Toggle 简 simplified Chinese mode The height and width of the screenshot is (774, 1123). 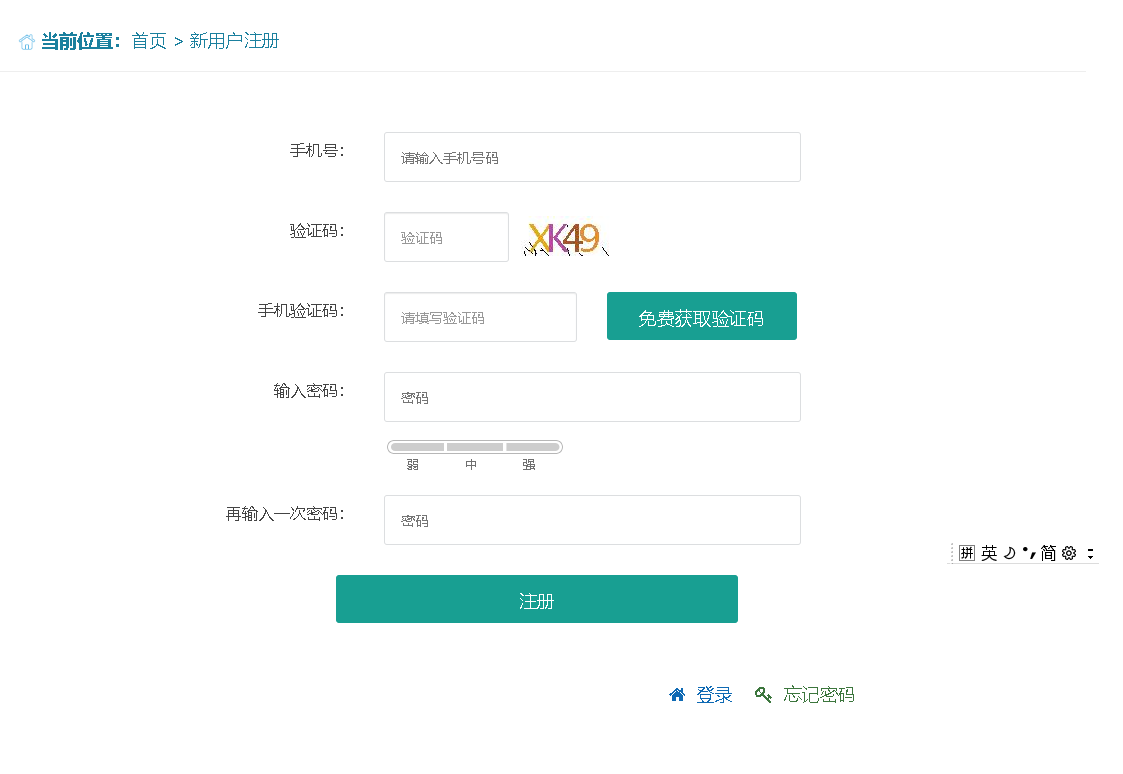[1048, 553]
